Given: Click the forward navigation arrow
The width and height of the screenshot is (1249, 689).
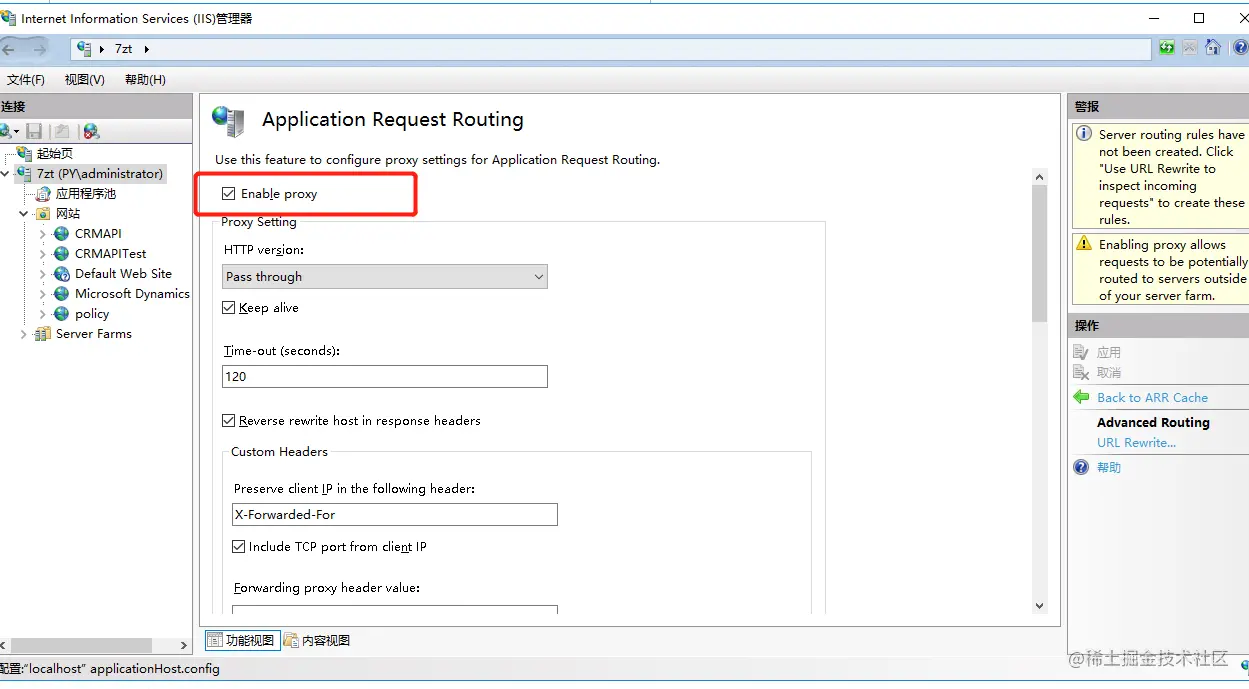Looking at the screenshot, I should pos(39,49).
